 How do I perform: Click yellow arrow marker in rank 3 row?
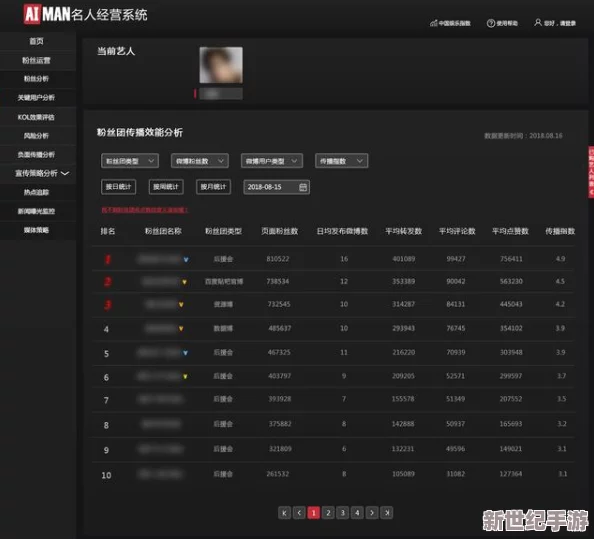point(181,305)
